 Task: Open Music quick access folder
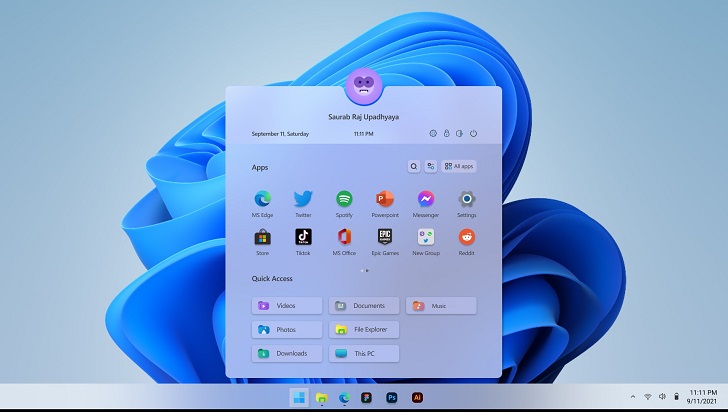[441, 306]
